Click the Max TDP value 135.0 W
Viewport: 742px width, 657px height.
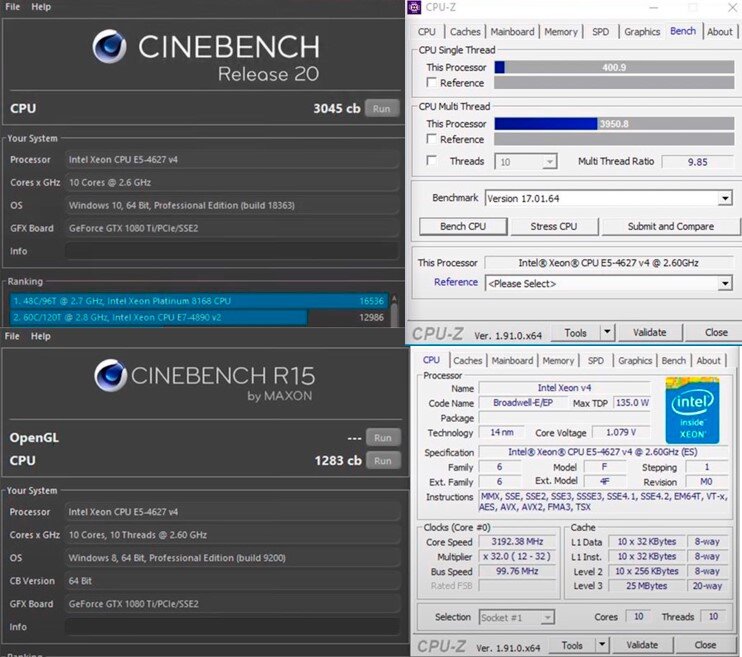click(x=632, y=403)
